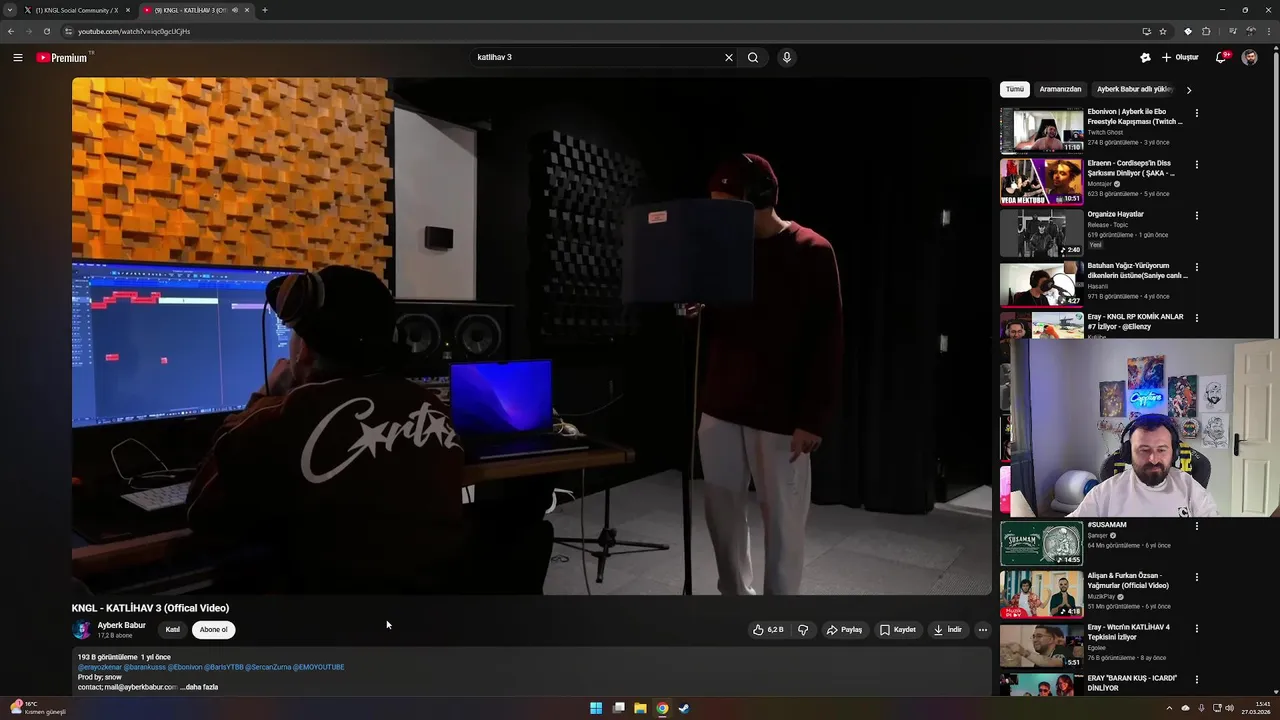The image size is (1280, 720).
Task: Show more filter chips with the arrow
Action: click(1188, 90)
